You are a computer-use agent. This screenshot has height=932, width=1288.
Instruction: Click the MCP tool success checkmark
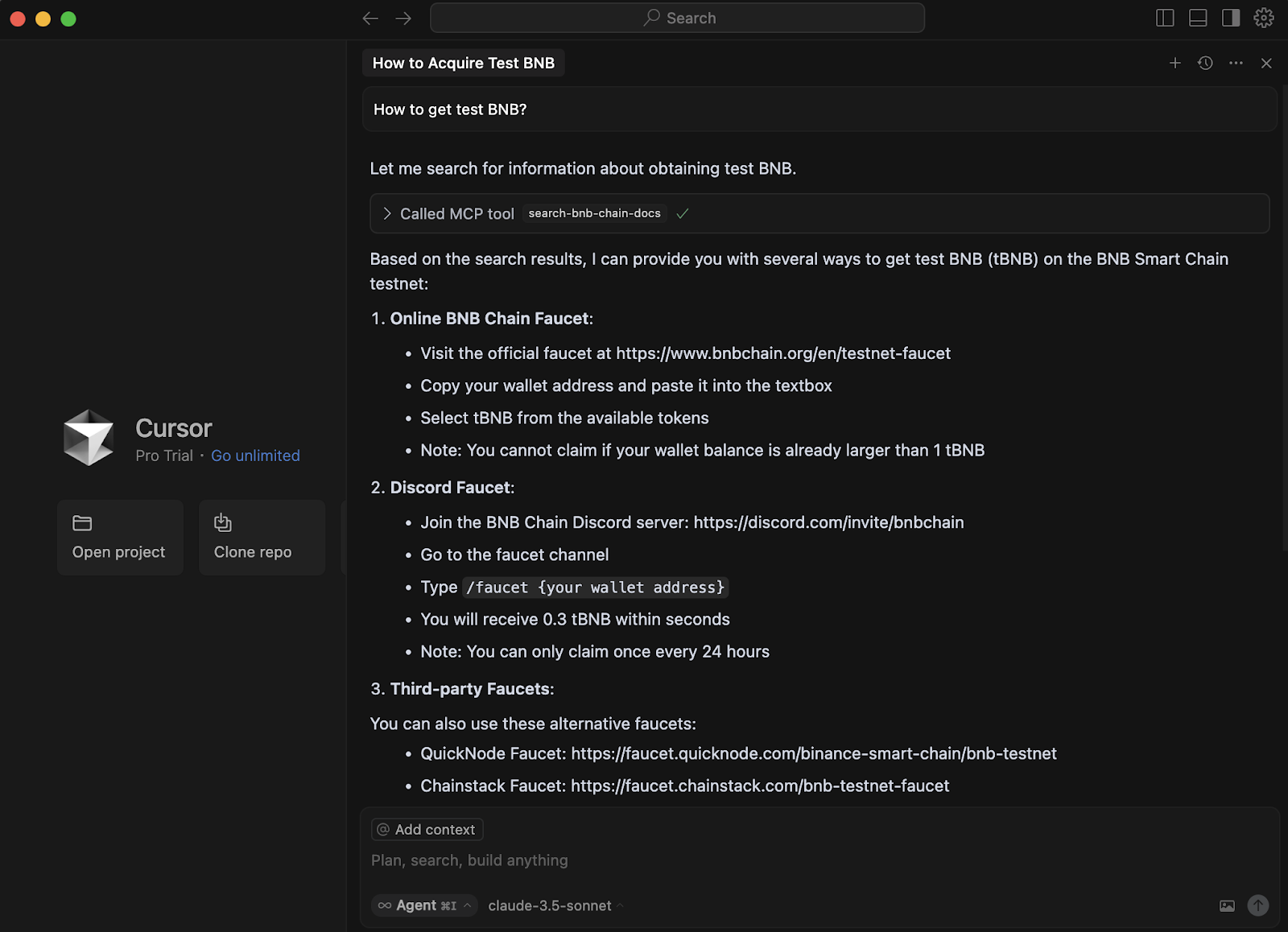coord(683,213)
